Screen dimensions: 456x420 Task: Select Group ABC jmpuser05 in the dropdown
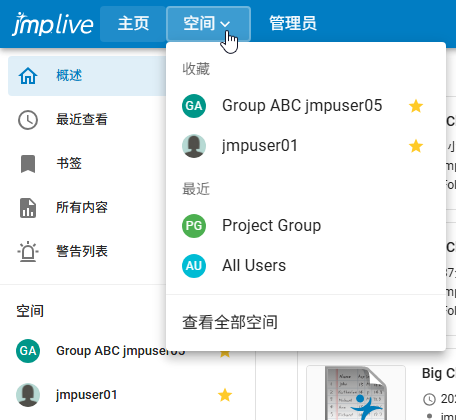click(302, 106)
